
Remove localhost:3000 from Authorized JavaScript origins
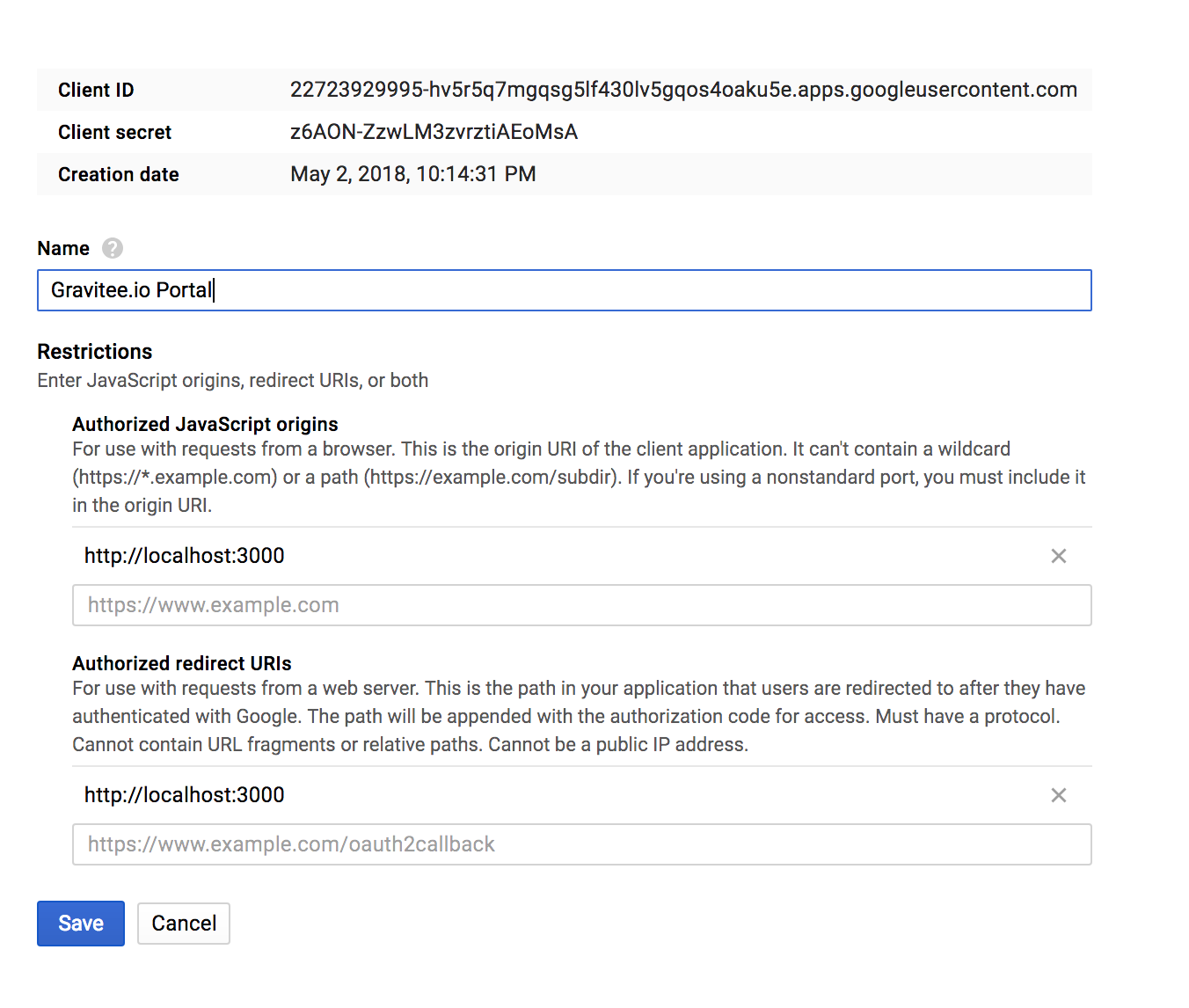[1059, 556]
